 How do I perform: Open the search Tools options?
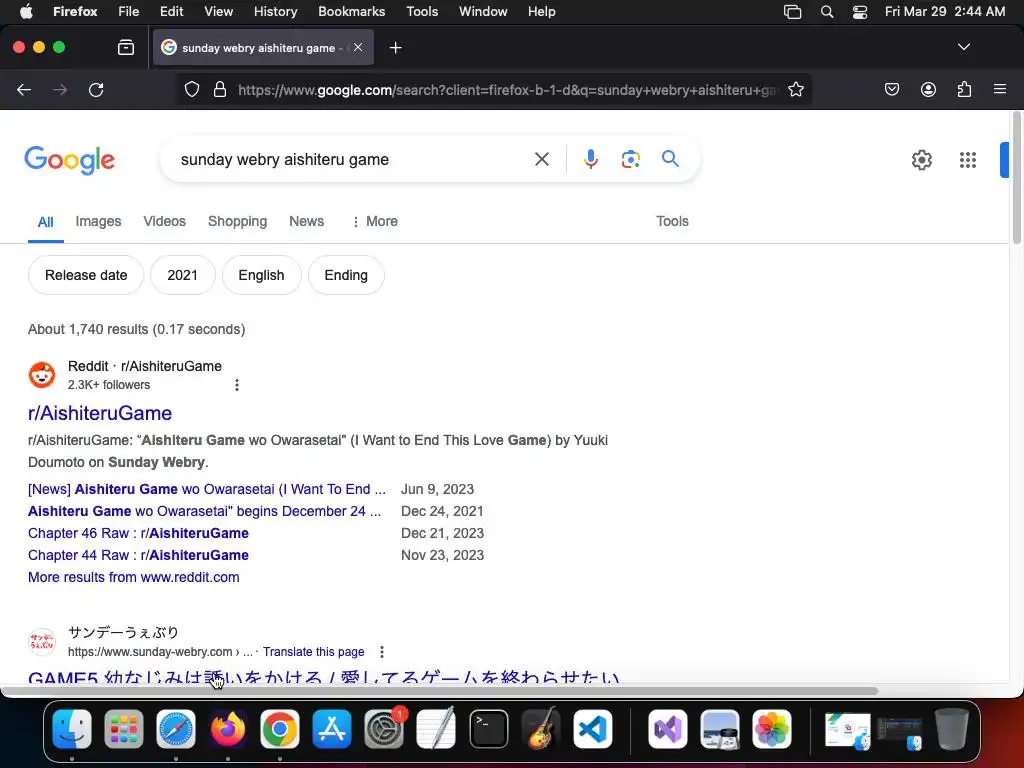[672, 221]
